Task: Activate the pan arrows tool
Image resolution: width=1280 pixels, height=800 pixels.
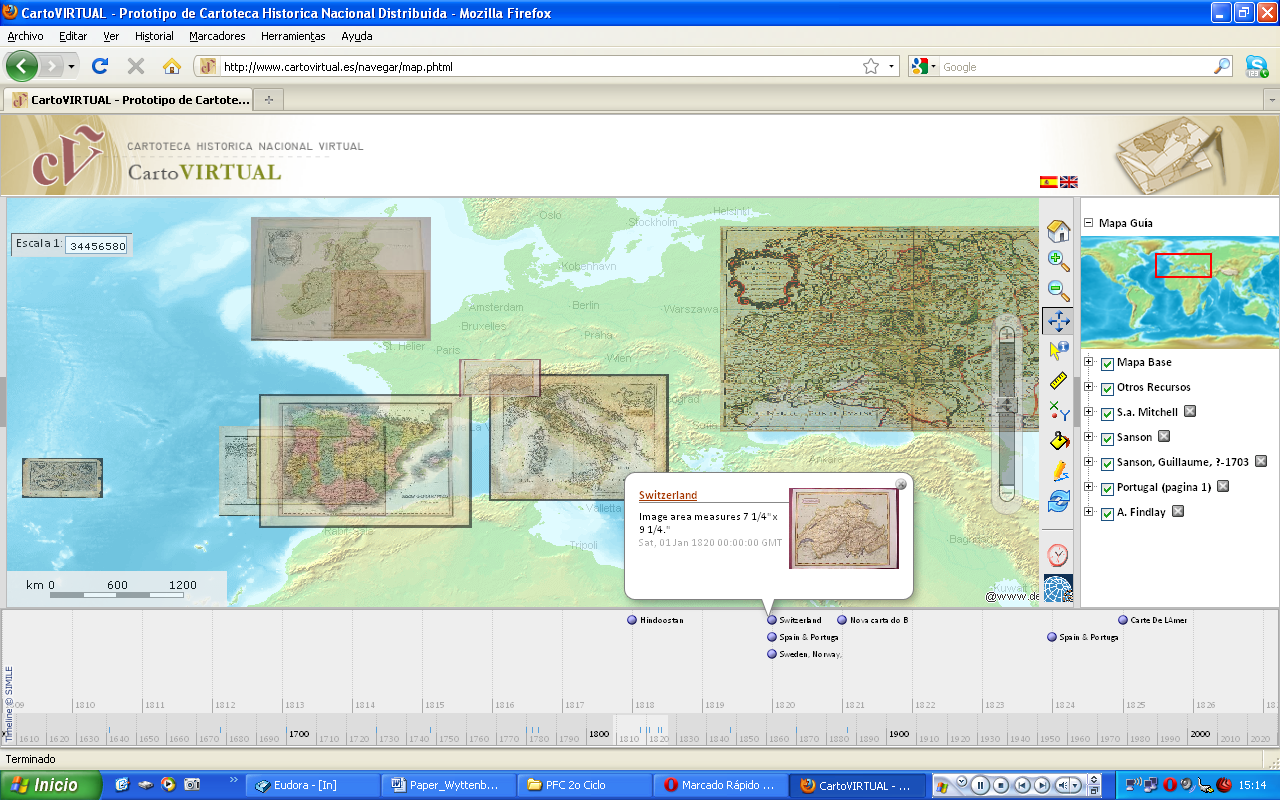Action: tap(1058, 321)
